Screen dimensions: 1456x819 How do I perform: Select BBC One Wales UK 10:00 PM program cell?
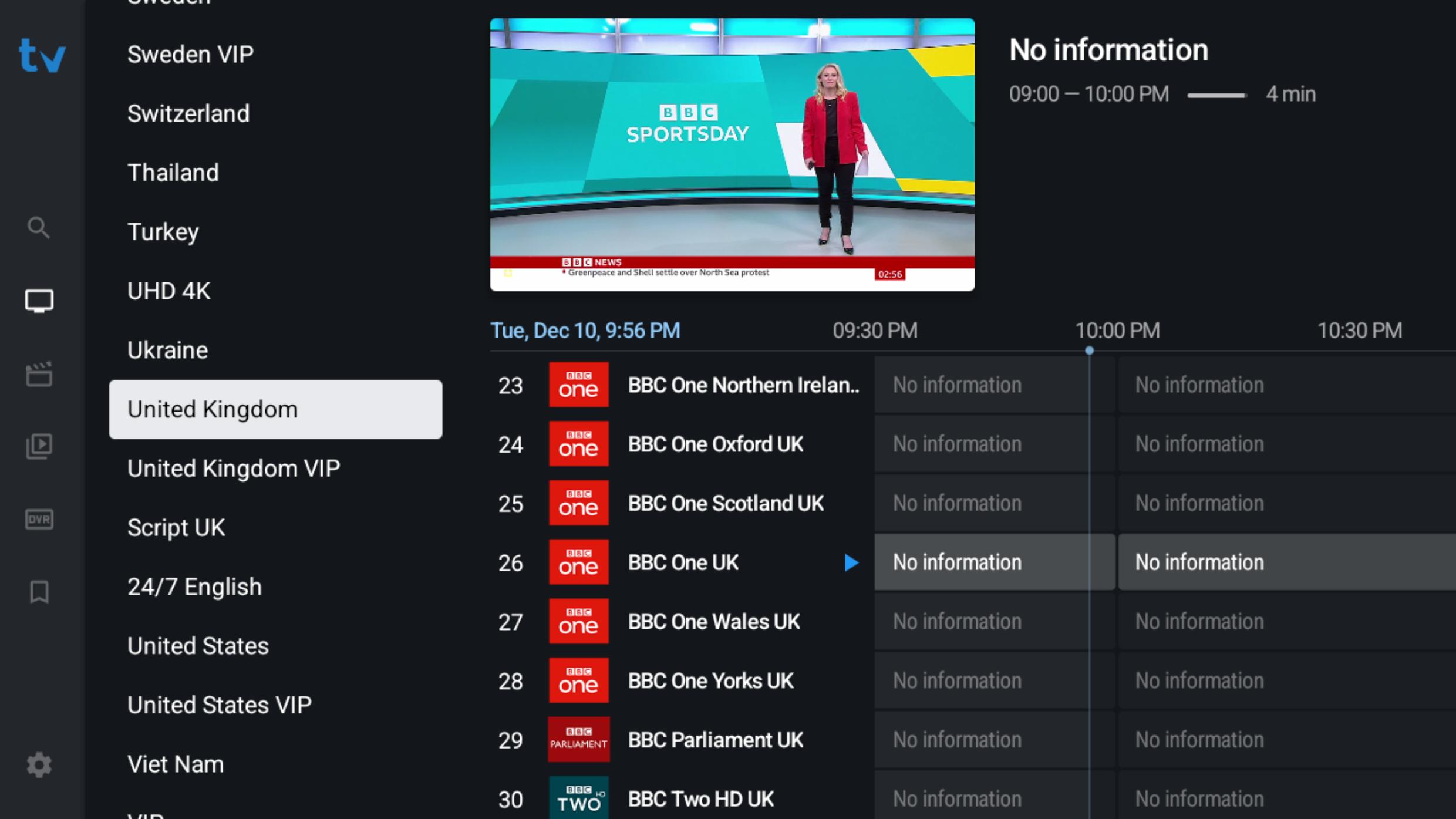click(x=1287, y=622)
